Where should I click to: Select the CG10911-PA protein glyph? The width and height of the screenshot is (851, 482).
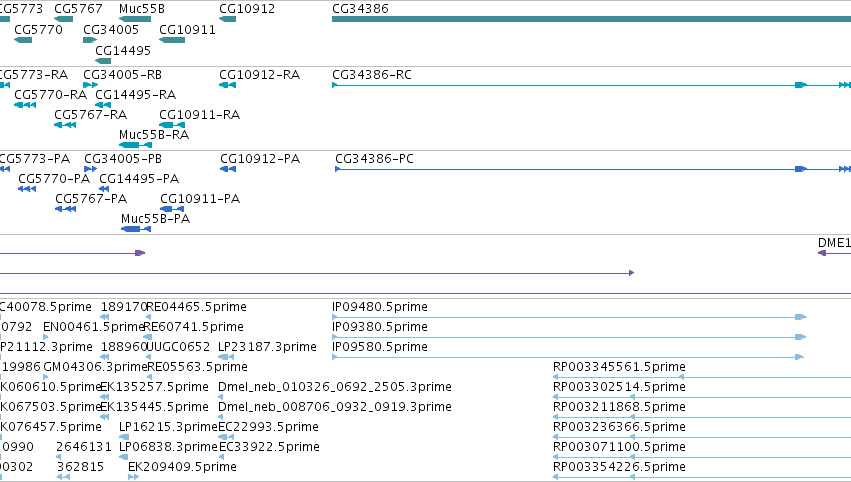tap(172, 209)
